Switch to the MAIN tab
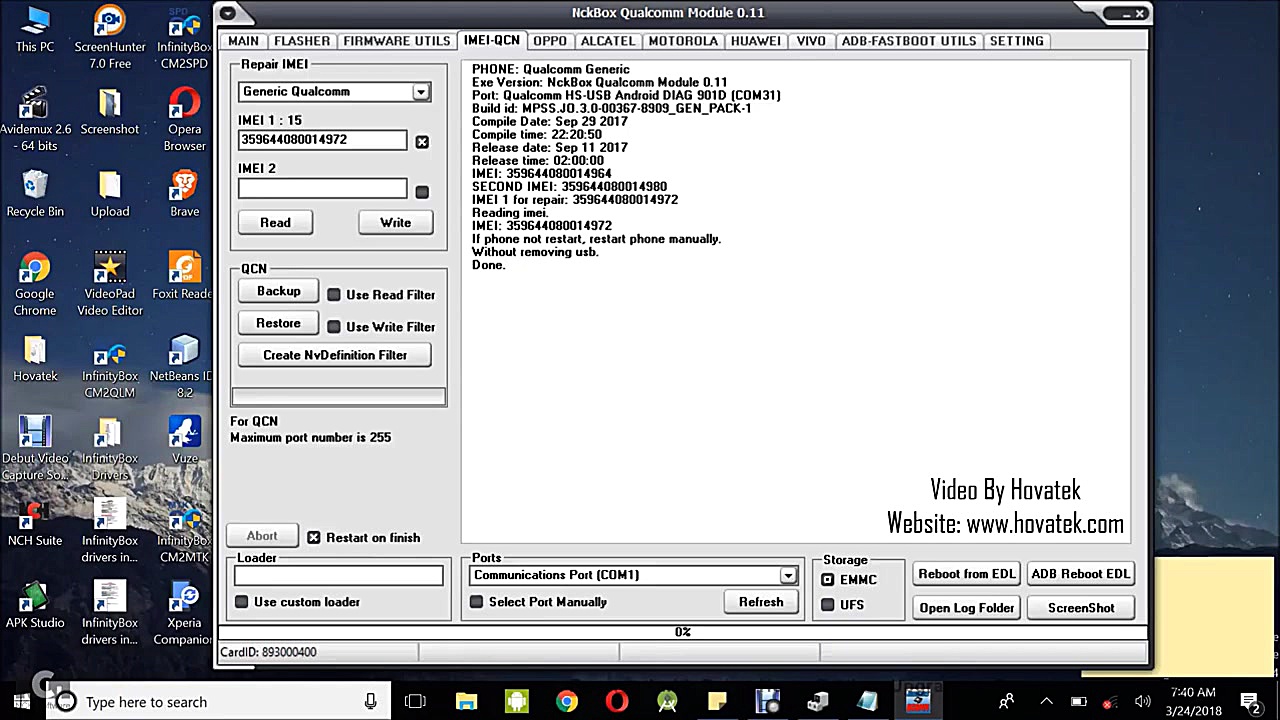 [243, 41]
